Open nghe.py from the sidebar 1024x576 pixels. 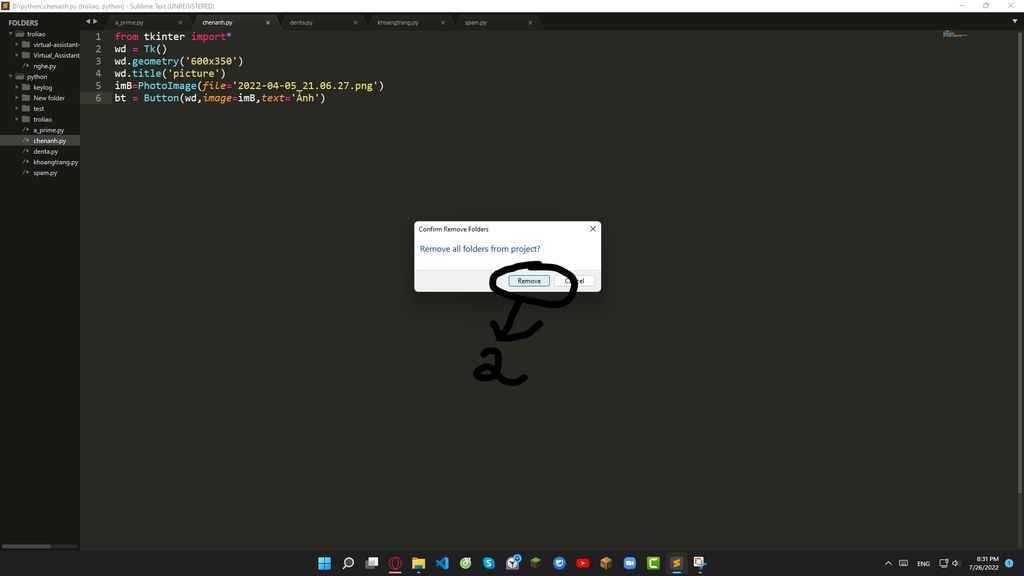click(x=44, y=66)
